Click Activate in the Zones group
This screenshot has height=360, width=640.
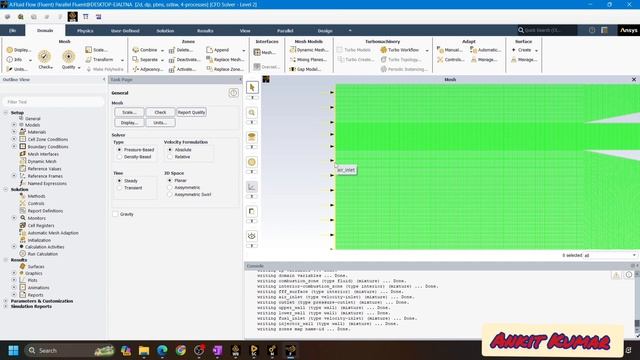(x=182, y=69)
